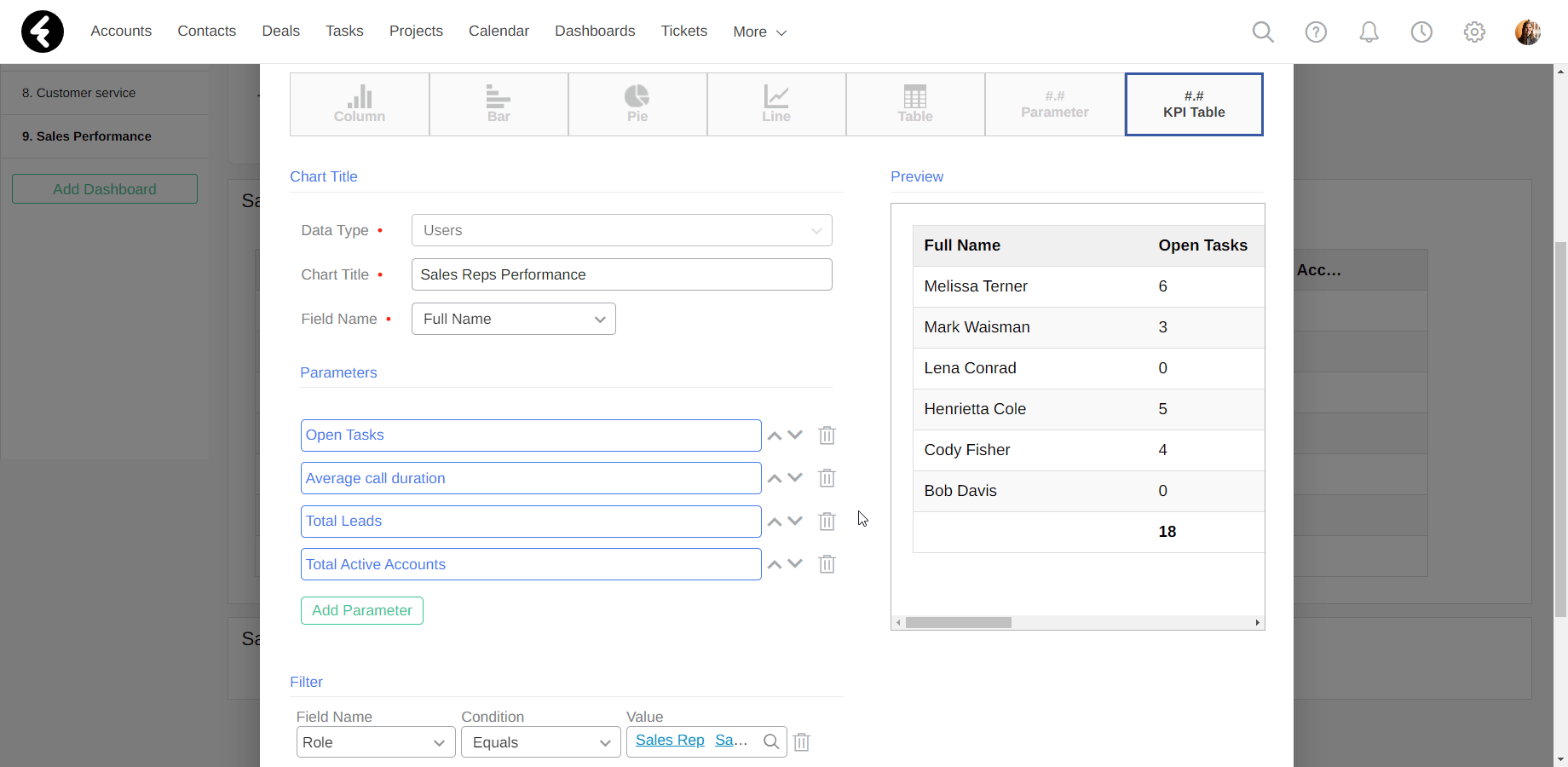Click the preview scroll right arrow
The width and height of the screenshot is (1568, 767).
(x=1257, y=623)
